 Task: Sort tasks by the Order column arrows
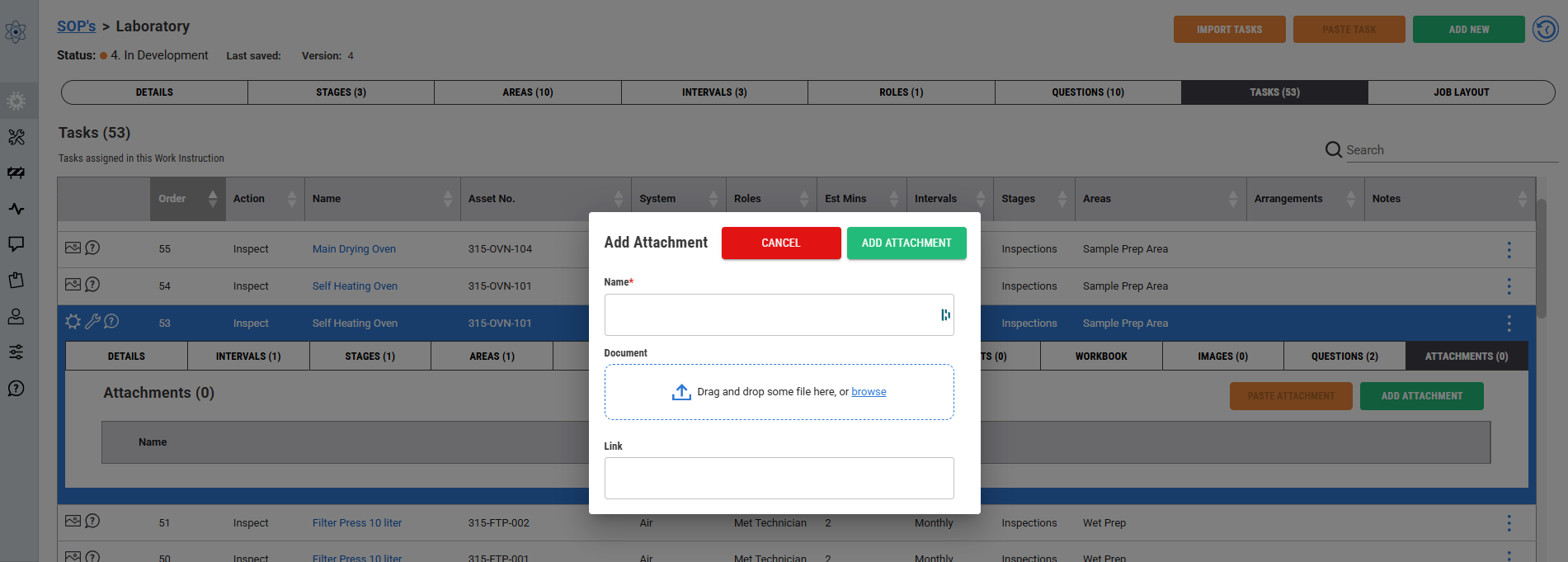click(x=213, y=199)
